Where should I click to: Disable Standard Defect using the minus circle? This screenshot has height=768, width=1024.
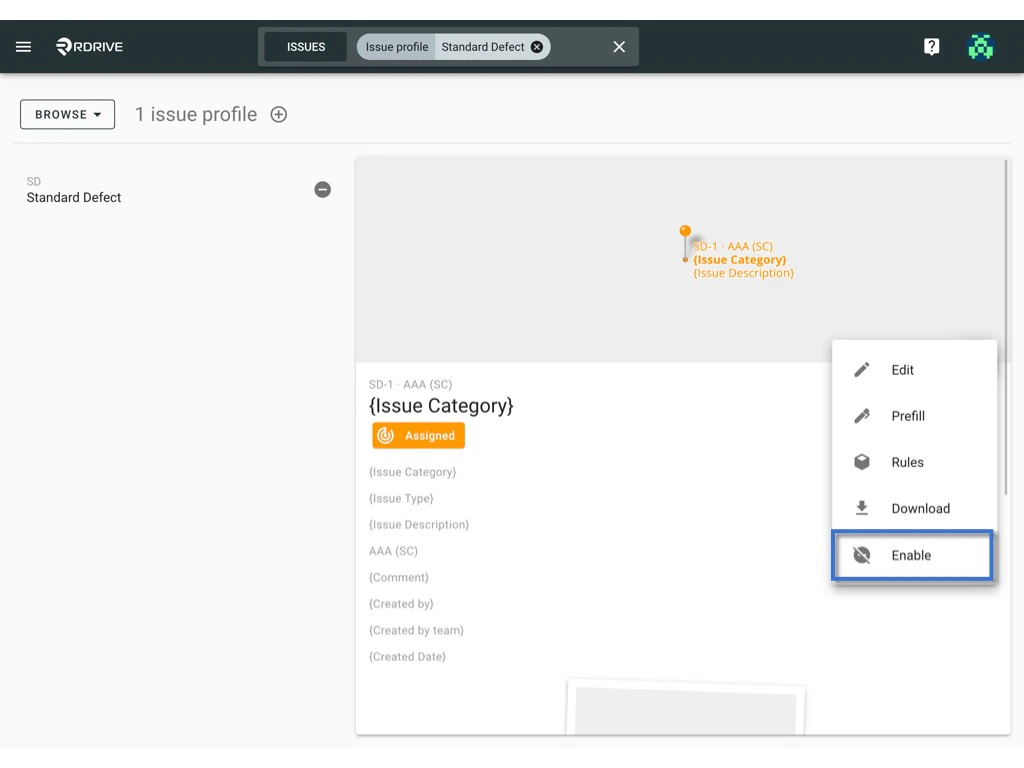tap(322, 189)
